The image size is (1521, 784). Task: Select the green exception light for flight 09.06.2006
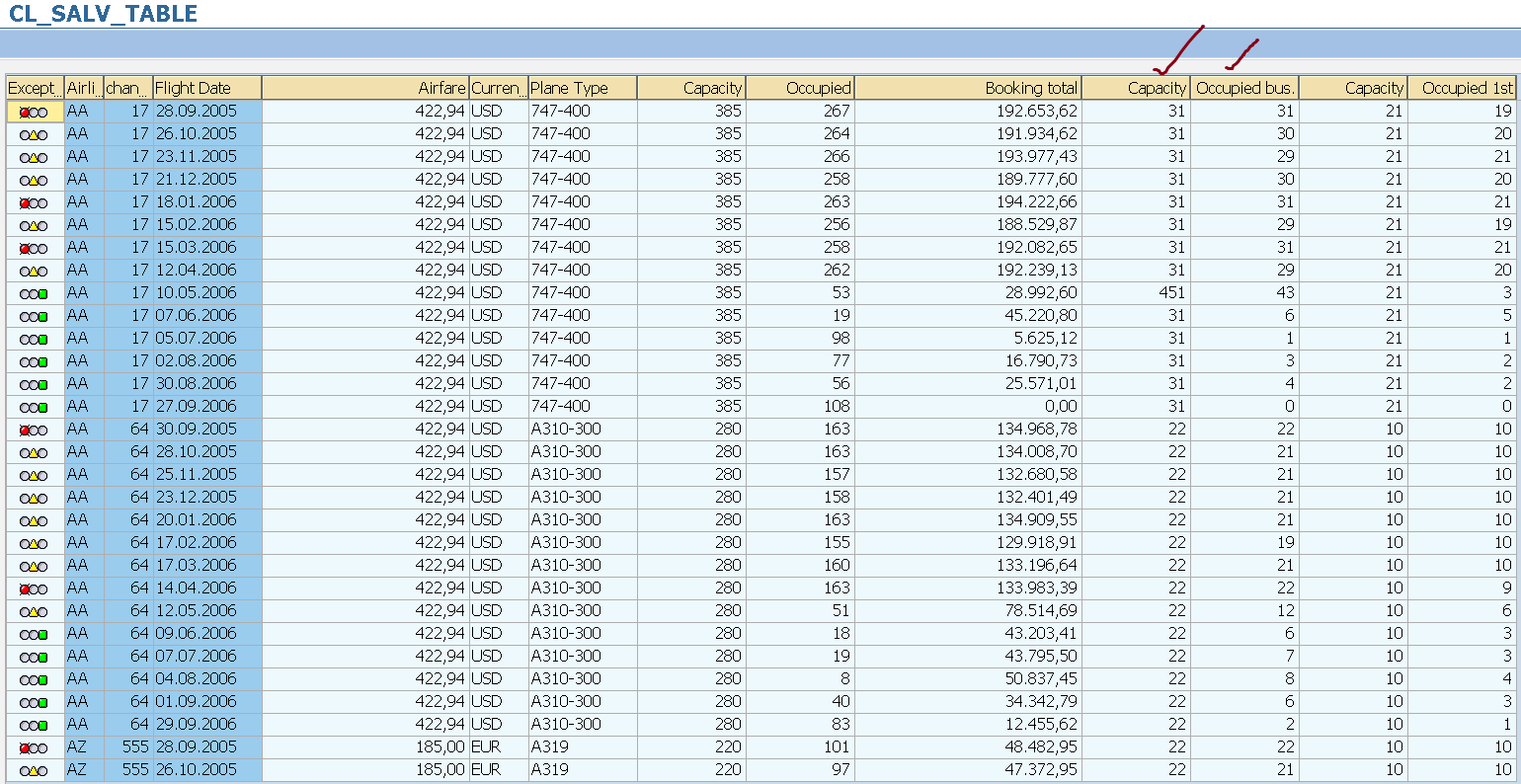[34, 634]
